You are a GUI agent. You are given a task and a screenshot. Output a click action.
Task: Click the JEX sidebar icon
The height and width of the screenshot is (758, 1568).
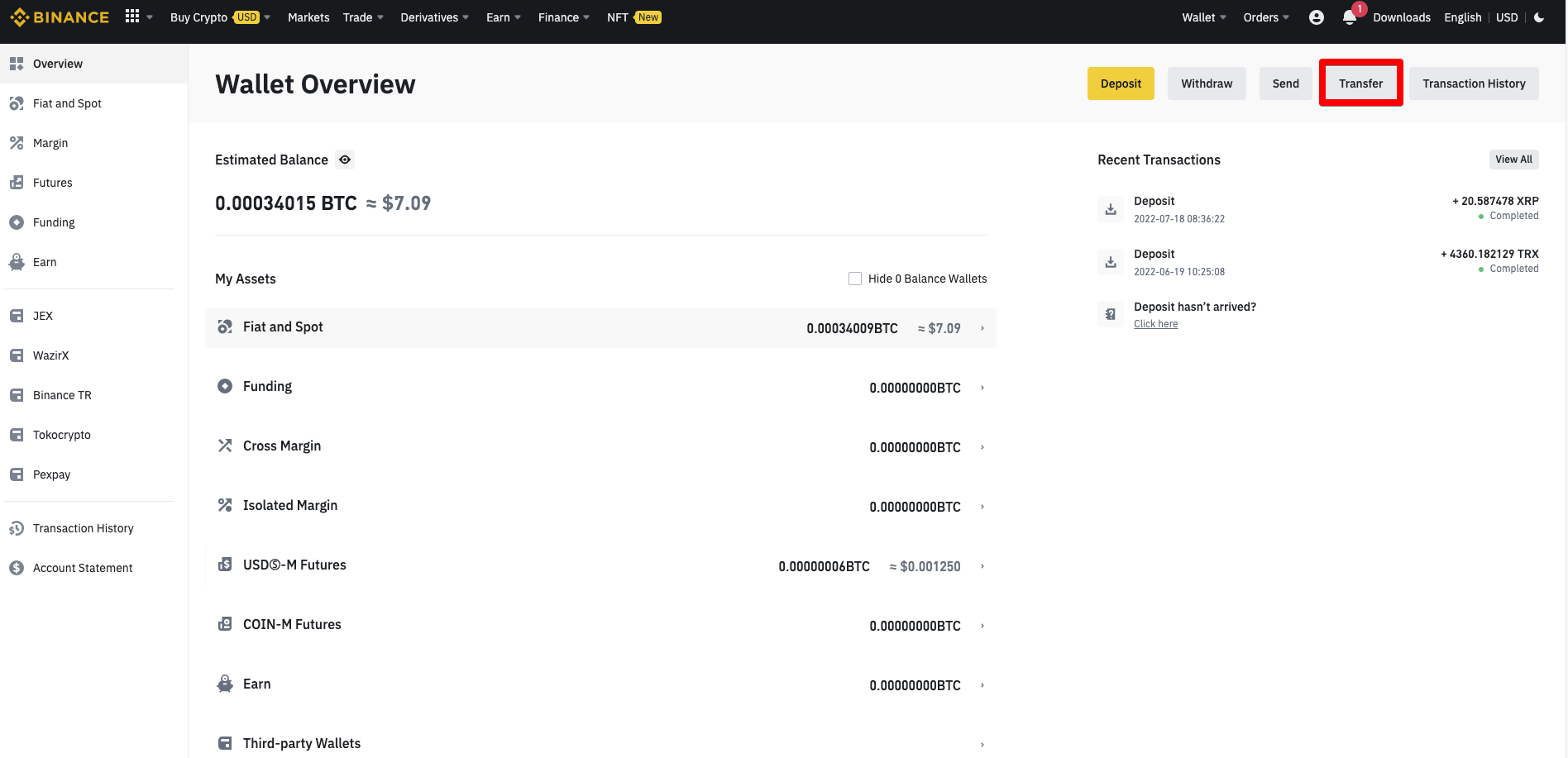tap(17, 316)
